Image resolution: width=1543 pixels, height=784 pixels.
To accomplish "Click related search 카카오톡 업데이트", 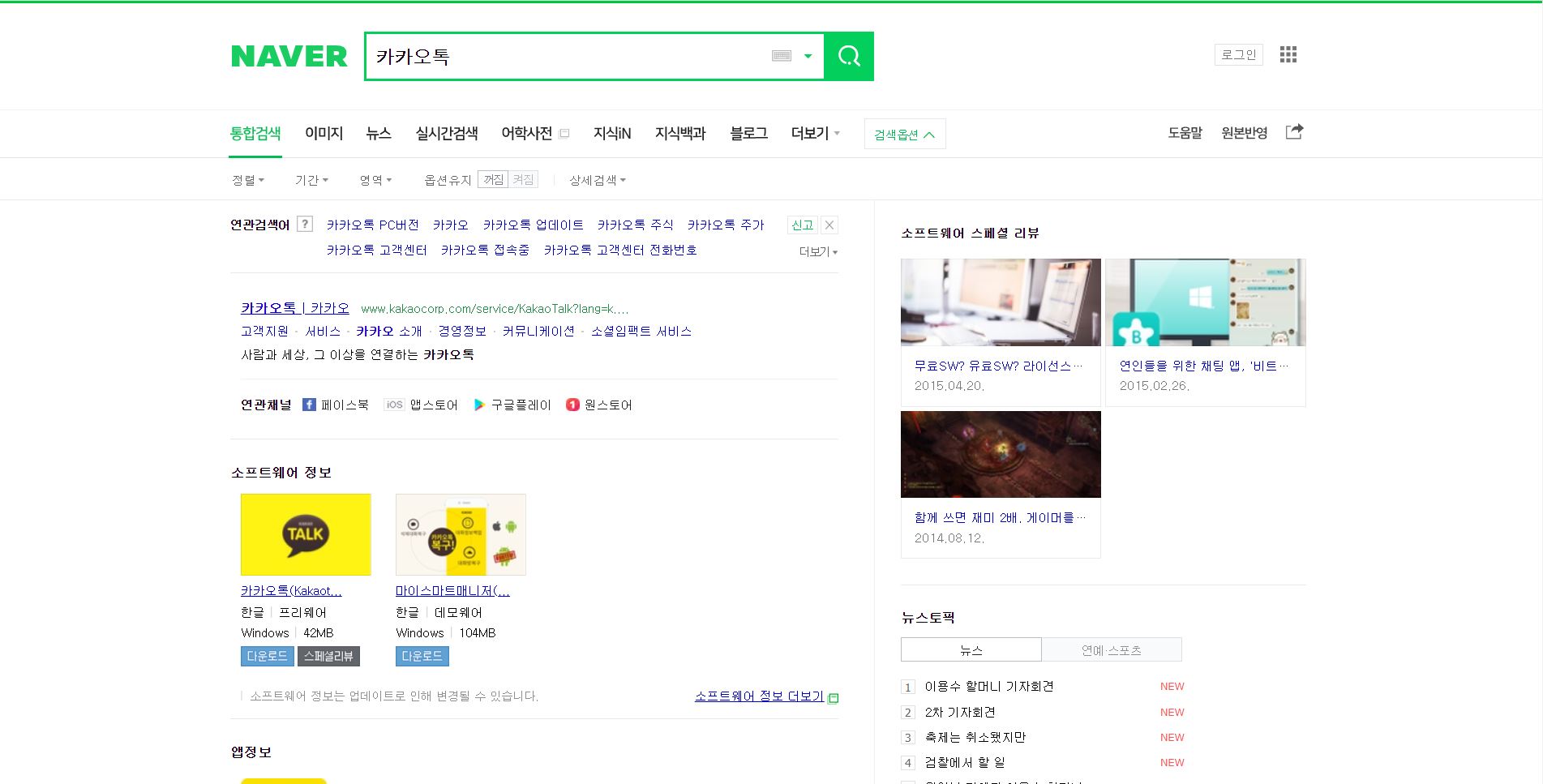I will click(534, 225).
